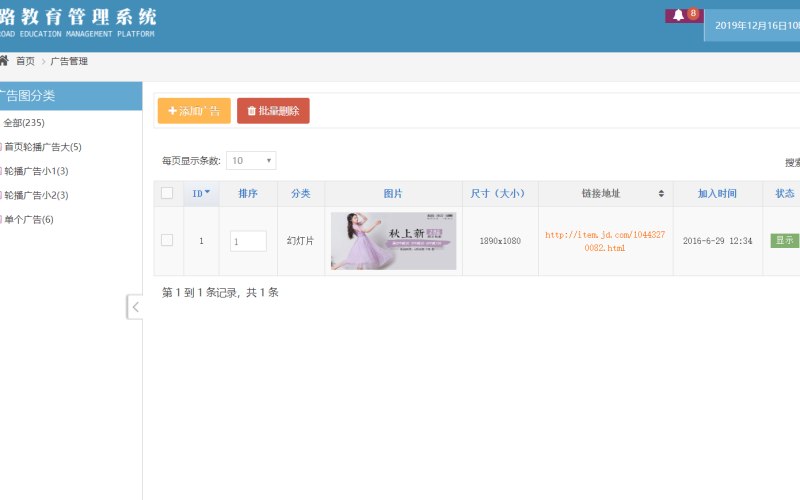Click the 排序 column header
Screen dimensions: 800x500
pos(248,193)
